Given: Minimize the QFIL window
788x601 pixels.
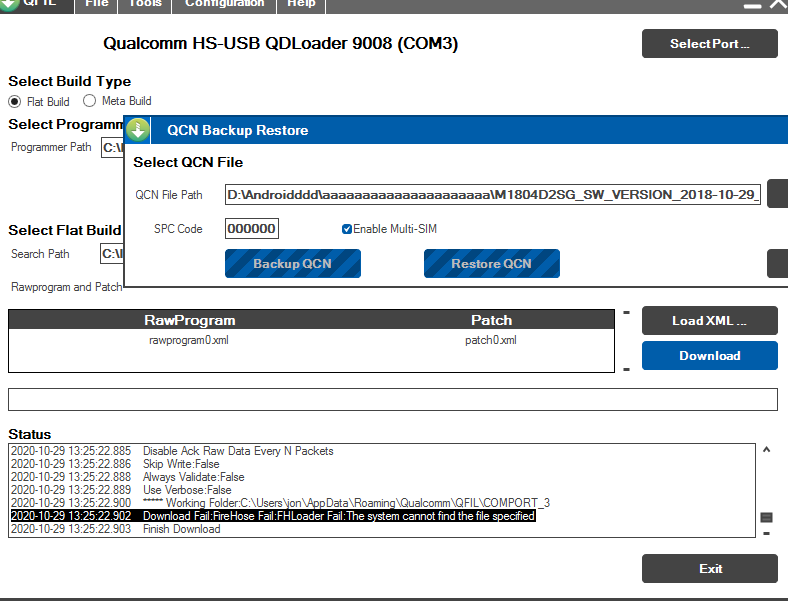Looking at the screenshot, I should (x=752, y=5).
